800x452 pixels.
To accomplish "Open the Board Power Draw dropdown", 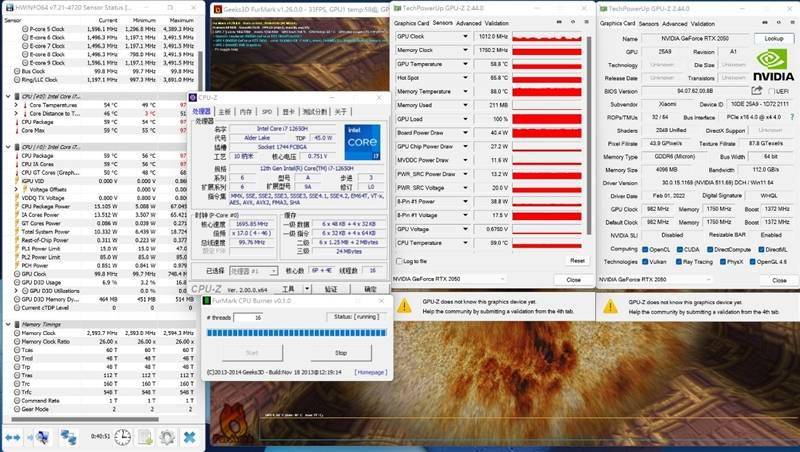I will 465,133.
